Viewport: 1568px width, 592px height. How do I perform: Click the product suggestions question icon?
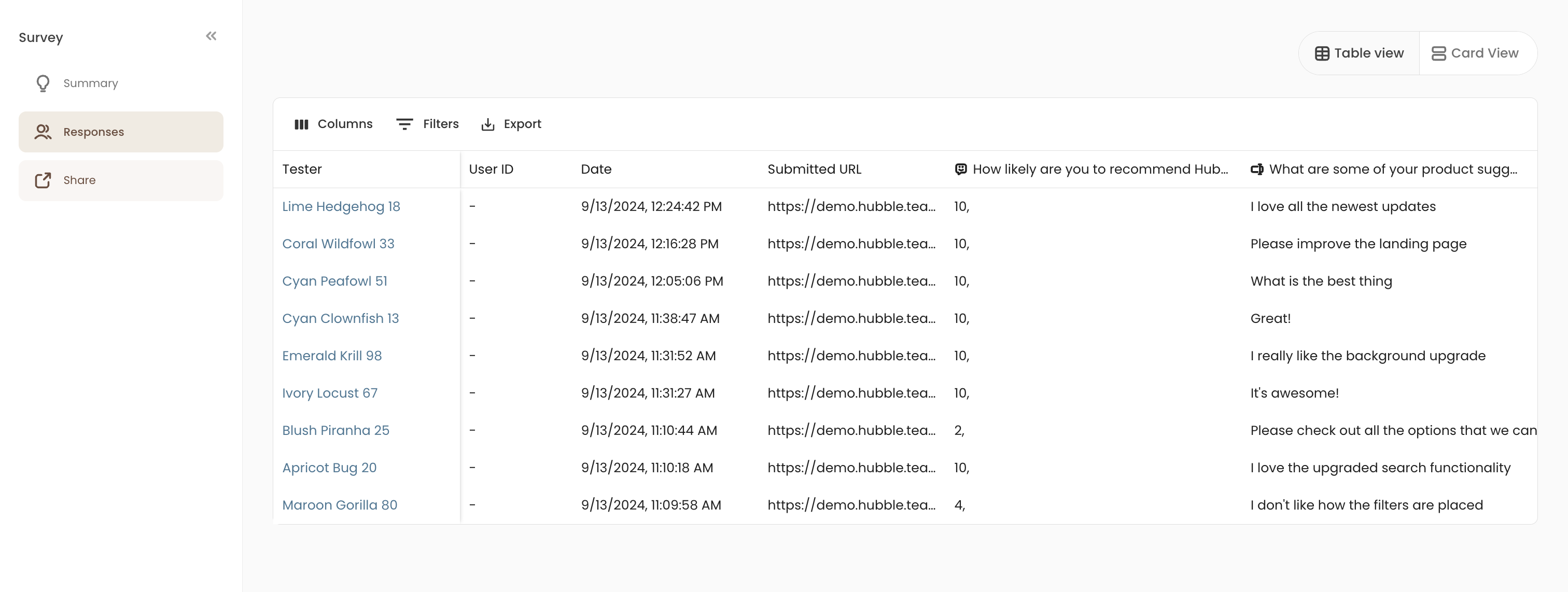[x=1257, y=169]
